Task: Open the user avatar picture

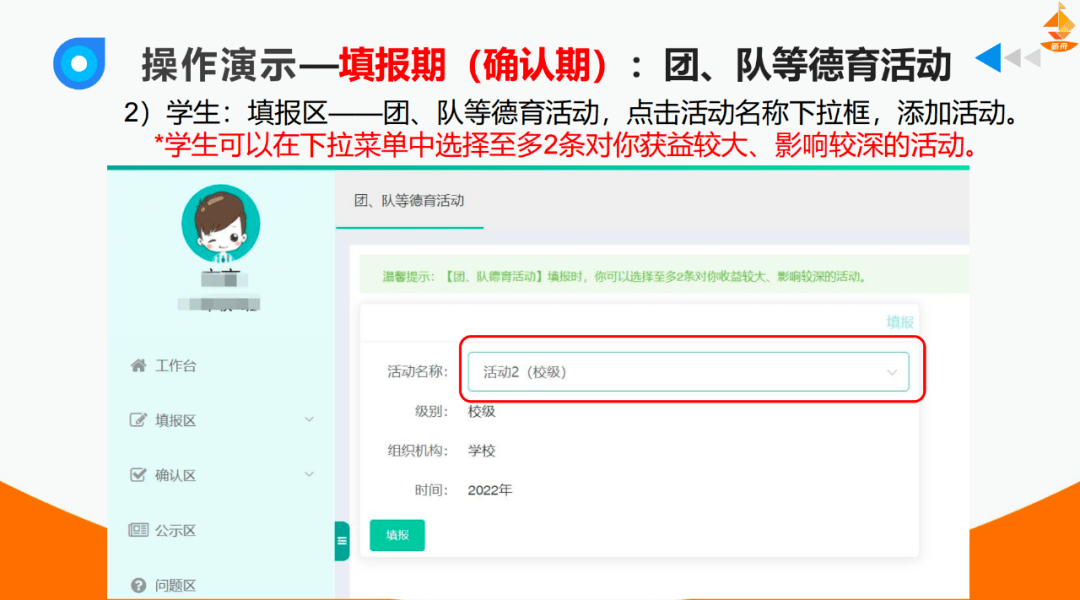Action: [x=220, y=224]
